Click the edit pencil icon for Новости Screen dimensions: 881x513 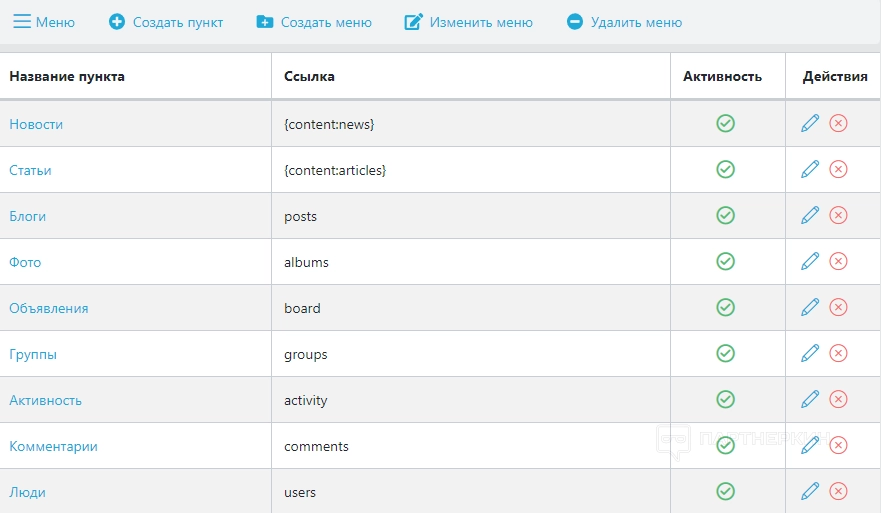pyautogui.click(x=810, y=123)
